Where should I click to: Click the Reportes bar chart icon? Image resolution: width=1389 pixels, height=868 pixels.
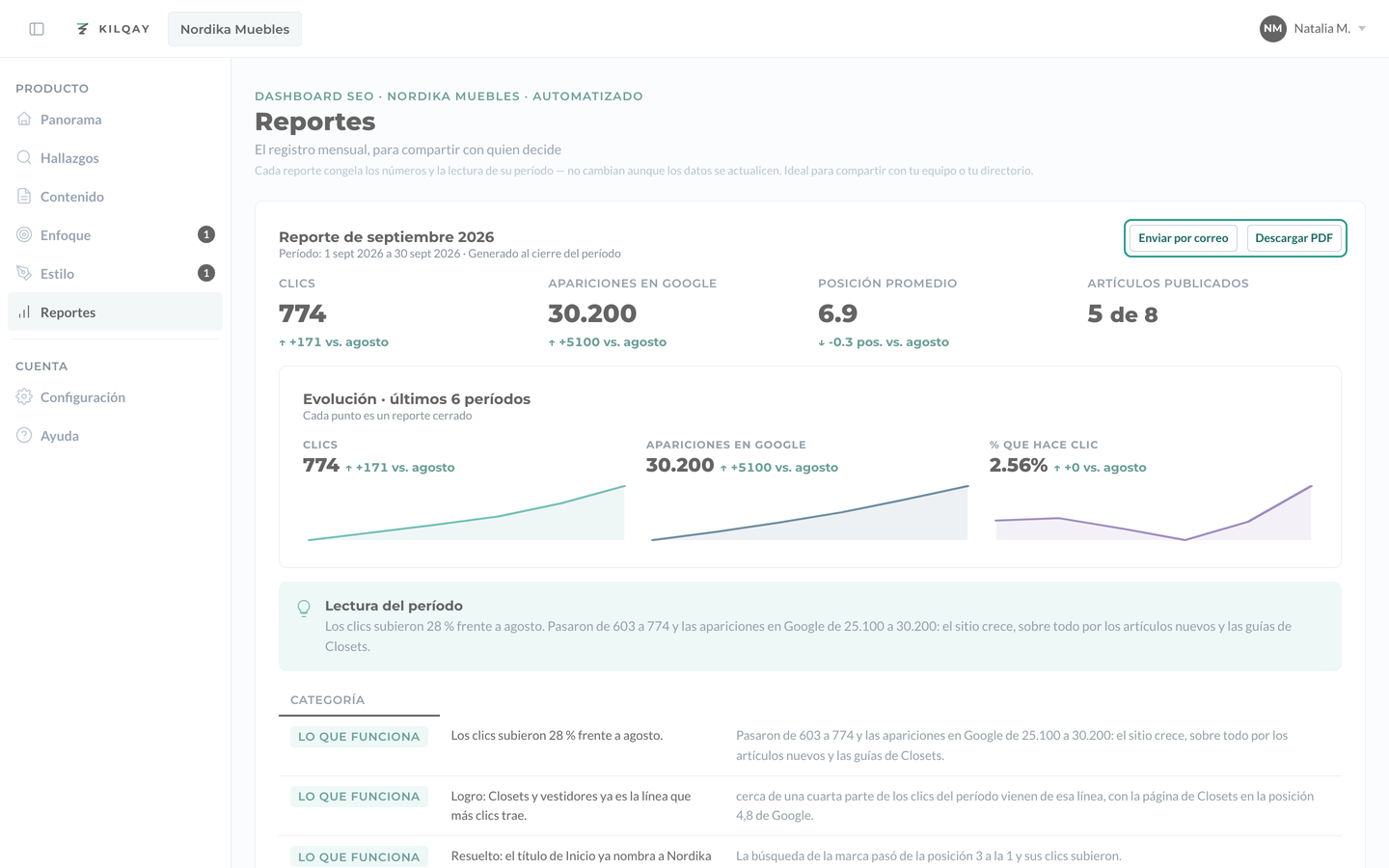coord(24,312)
